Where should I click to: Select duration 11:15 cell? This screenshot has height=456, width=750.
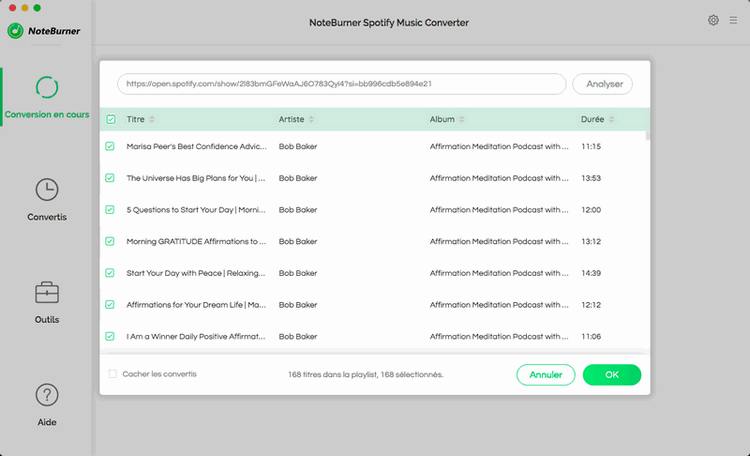(x=591, y=146)
